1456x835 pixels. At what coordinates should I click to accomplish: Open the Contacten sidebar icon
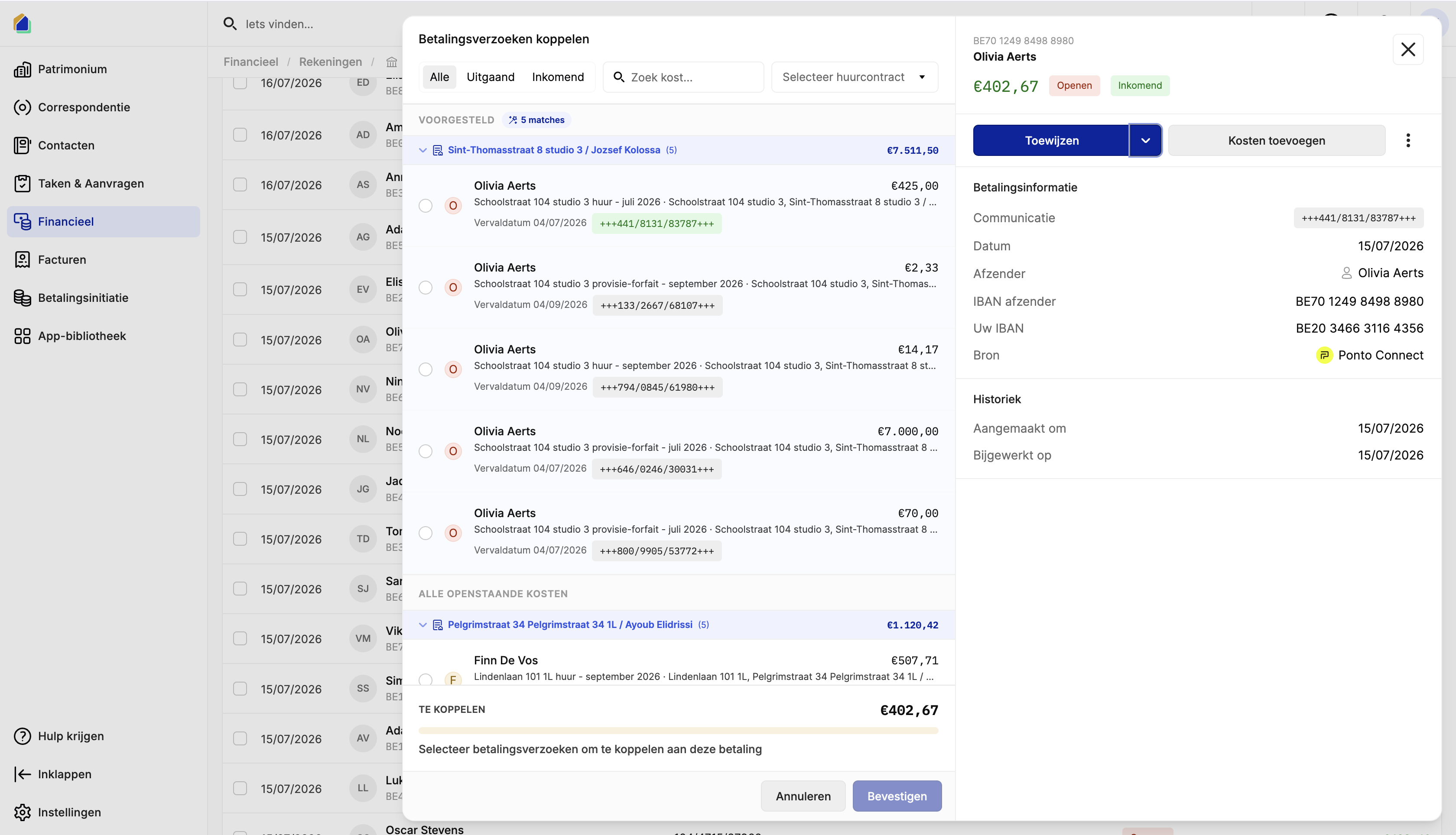pyautogui.click(x=23, y=146)
